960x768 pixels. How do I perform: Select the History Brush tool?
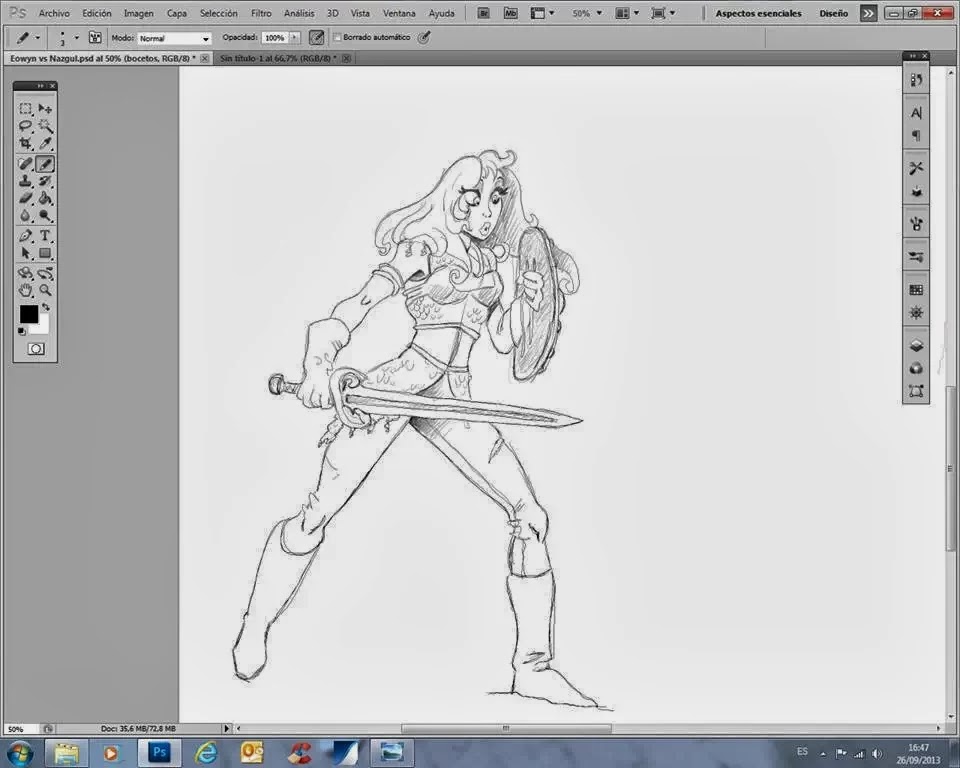(45, 181)
